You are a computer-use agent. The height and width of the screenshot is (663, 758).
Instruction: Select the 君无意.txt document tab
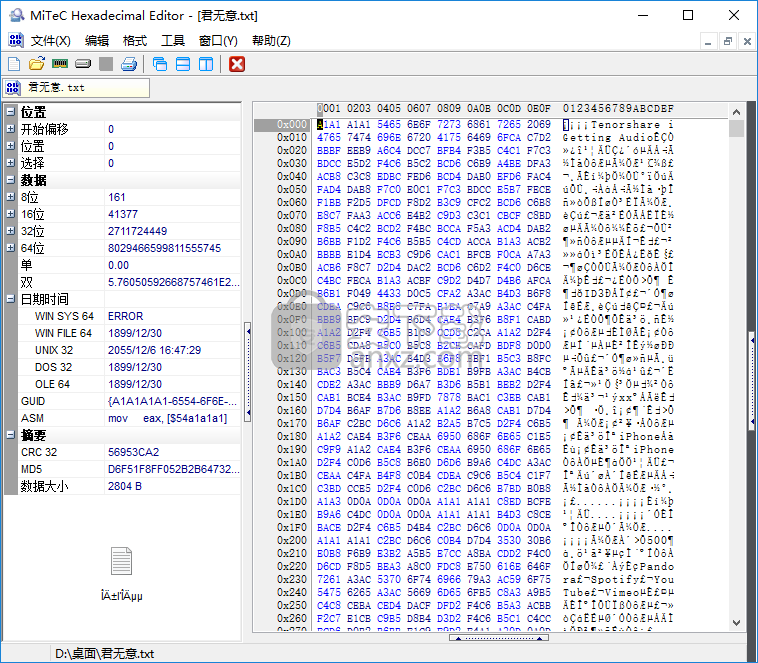coord(76,88)
